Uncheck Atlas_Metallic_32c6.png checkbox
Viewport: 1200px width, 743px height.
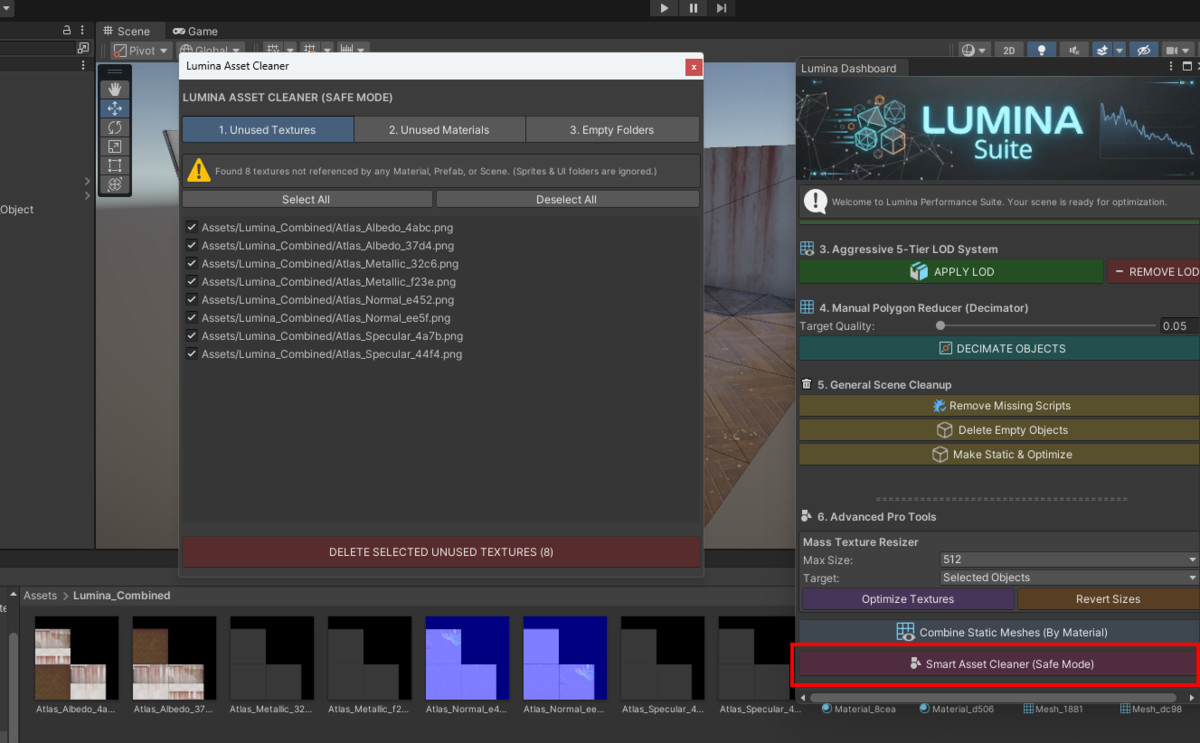pyautogui.click(x=191, y=263)
